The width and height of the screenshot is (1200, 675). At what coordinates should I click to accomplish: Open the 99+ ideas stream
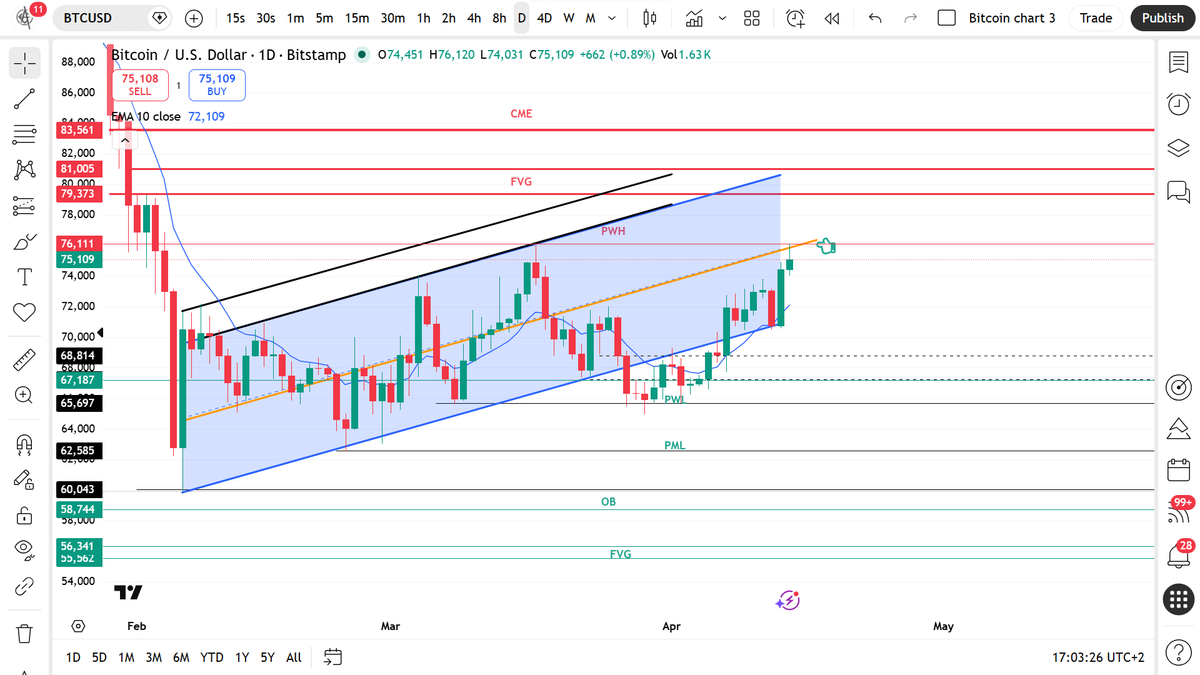pos(1178,510)
